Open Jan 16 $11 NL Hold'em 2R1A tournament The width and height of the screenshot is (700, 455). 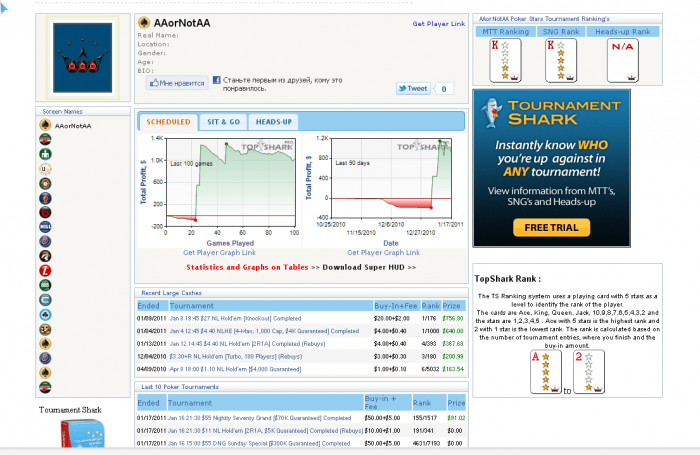[x=265, y=430]
